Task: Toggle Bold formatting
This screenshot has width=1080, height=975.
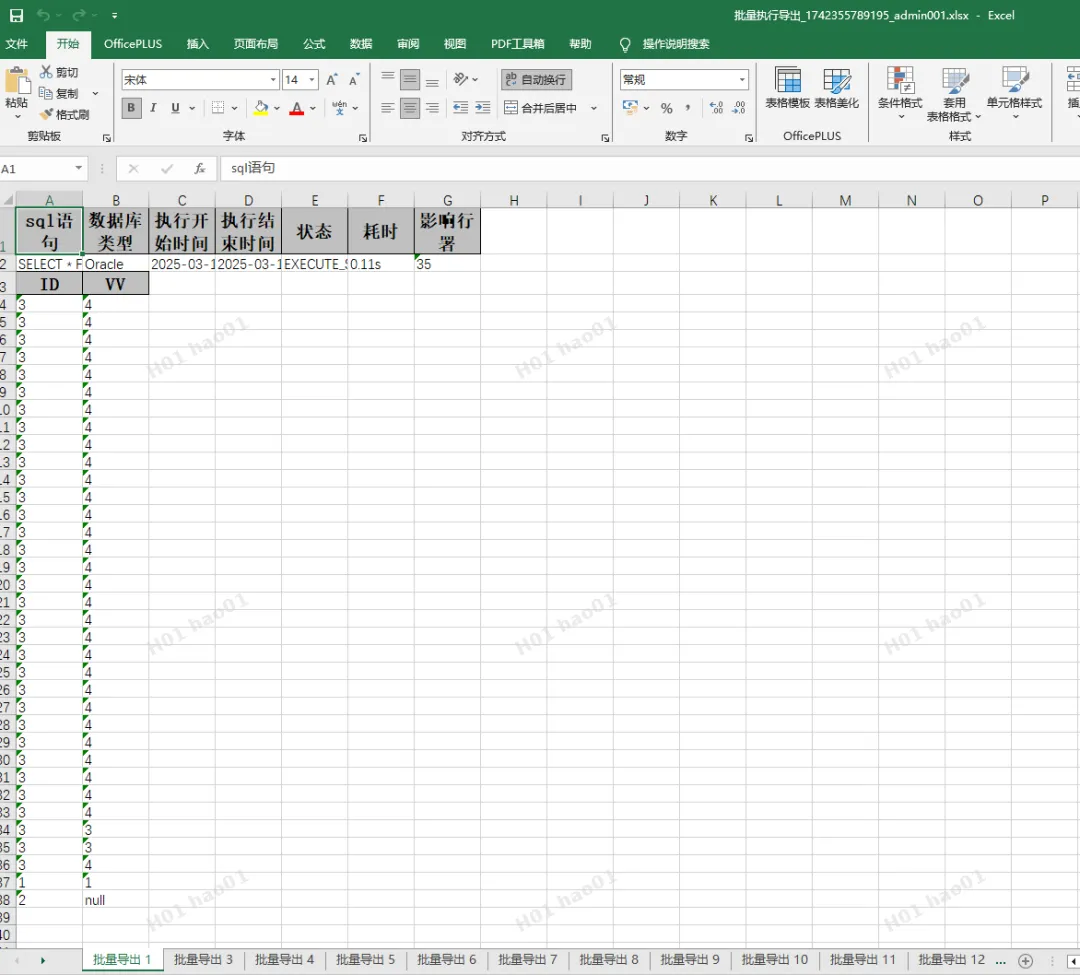Action: (131, 108)
